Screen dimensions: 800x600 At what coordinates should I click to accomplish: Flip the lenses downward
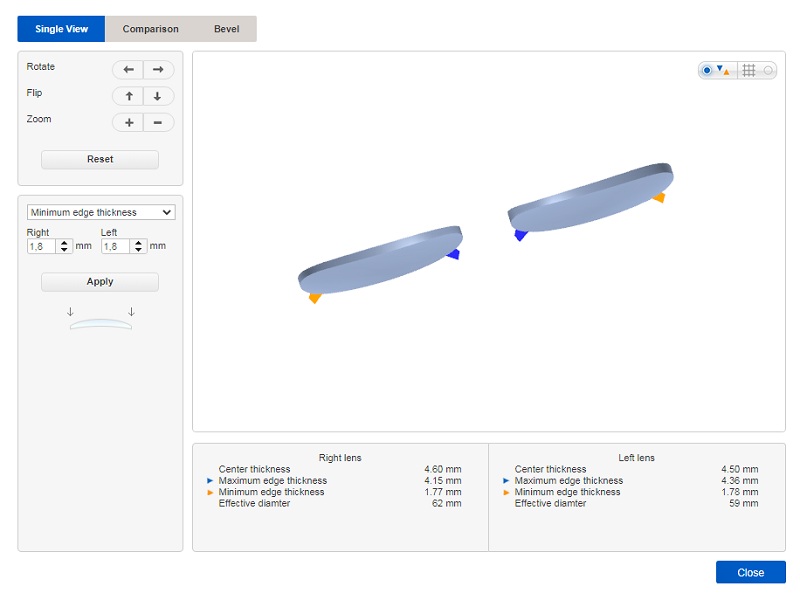[158, 96]
